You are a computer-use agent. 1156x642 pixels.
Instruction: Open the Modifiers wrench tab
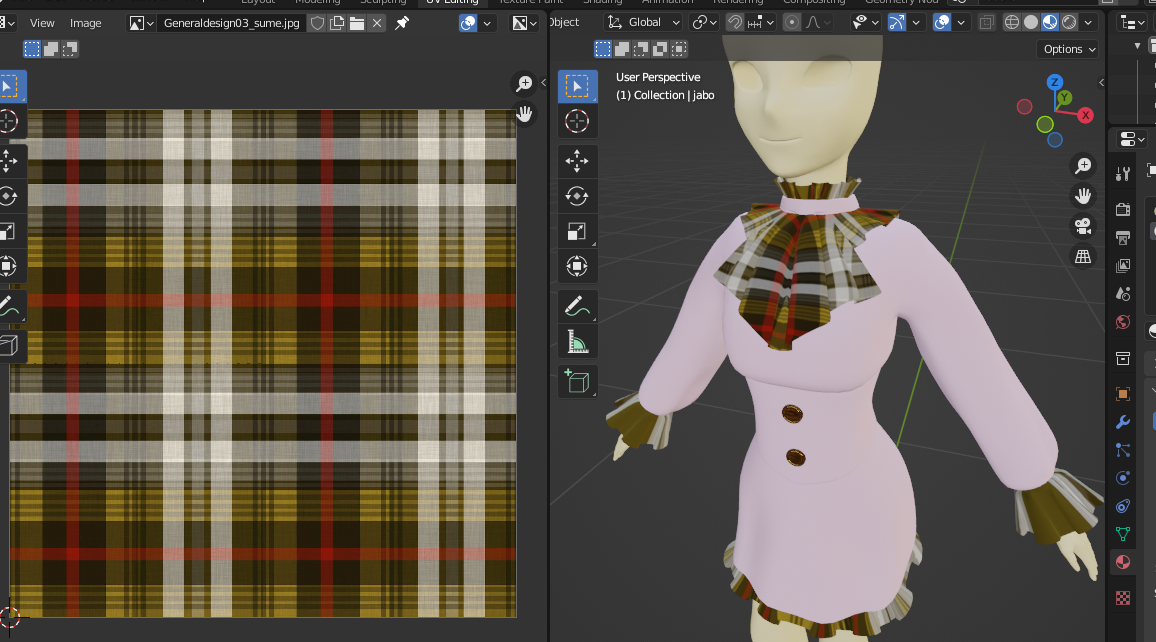click(x=1123, y=422)
